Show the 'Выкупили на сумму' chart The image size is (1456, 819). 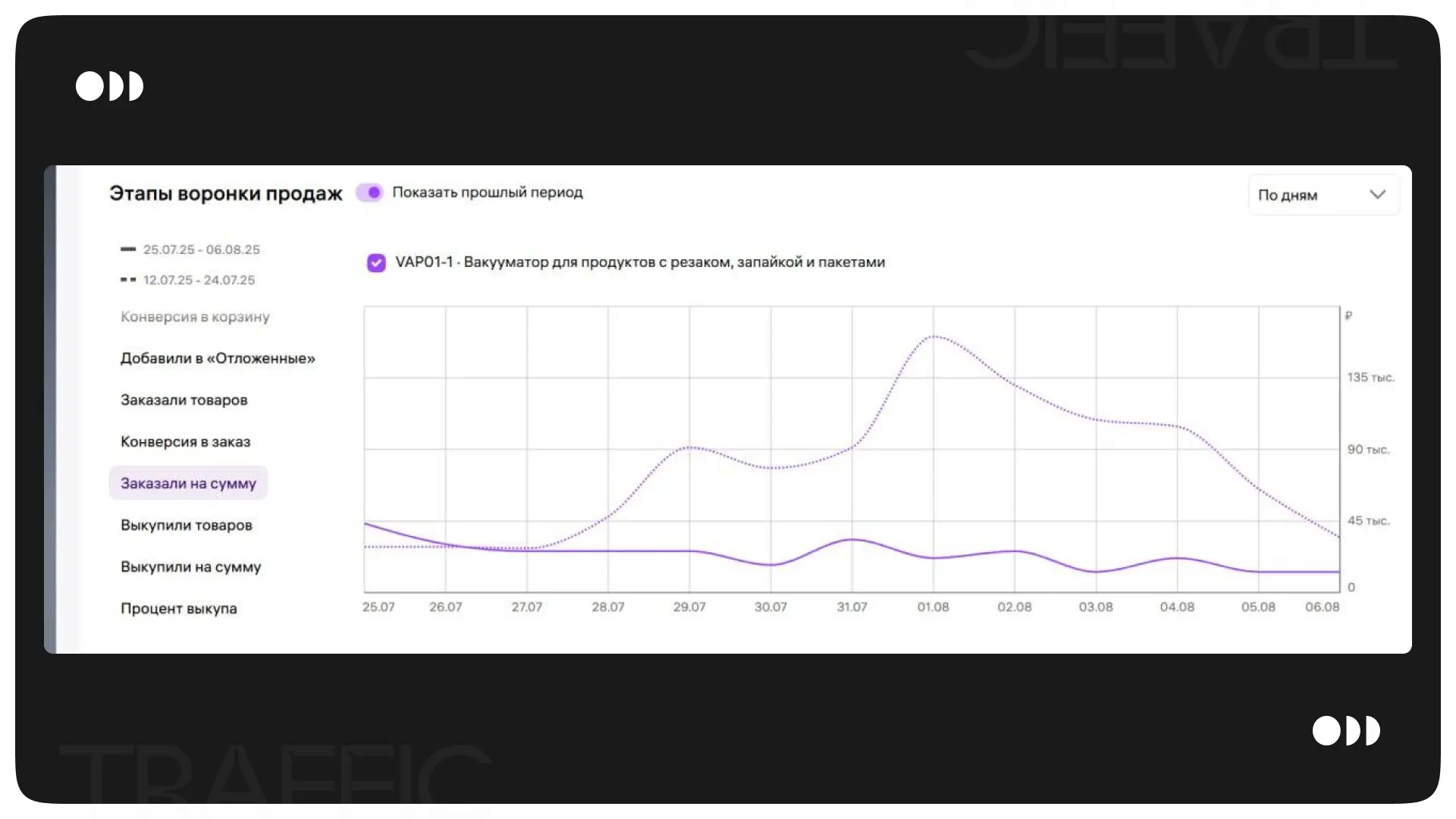[x=190, y=567]
